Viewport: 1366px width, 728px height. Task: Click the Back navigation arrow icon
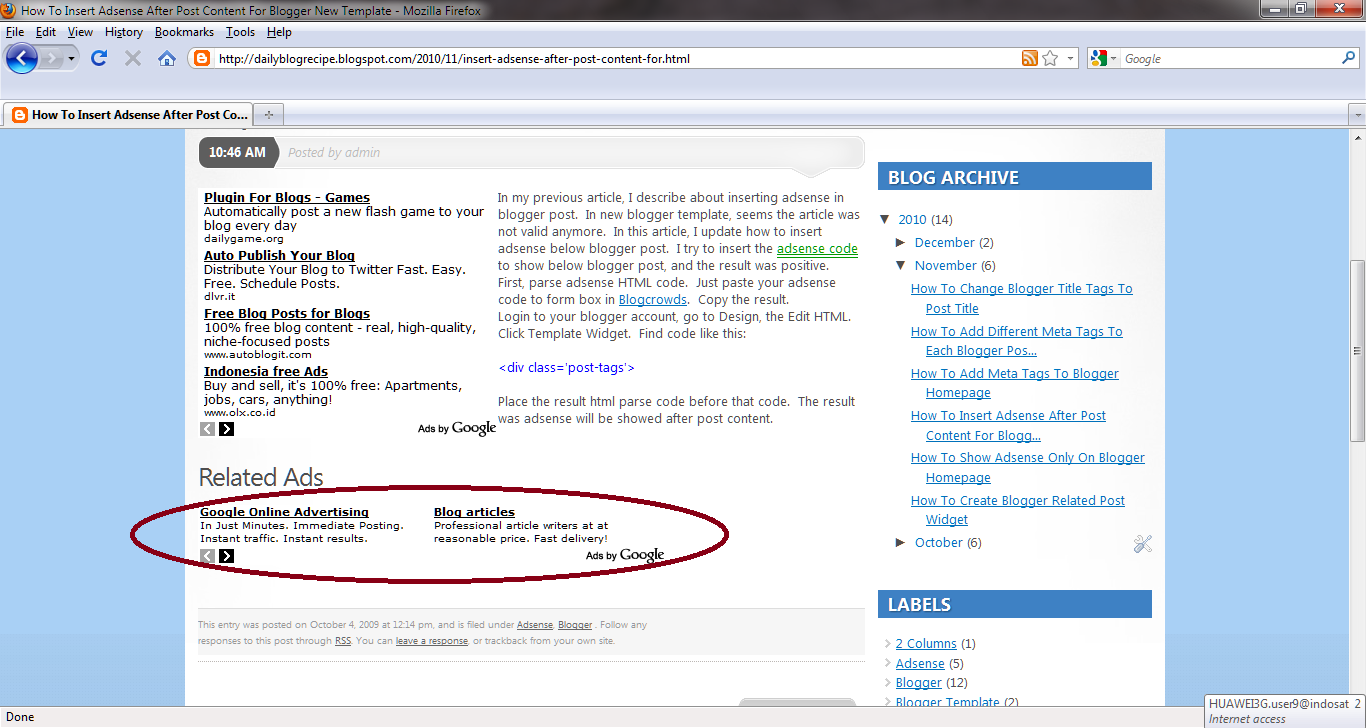(x=21, y=58)
